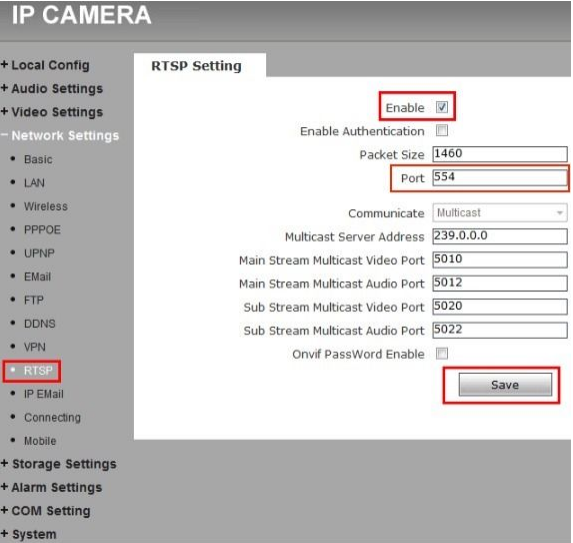Toggle the Enable Authentication checkbox
Image resolution: width=573 pixels, height=543 pixels.
click(441, 130)
